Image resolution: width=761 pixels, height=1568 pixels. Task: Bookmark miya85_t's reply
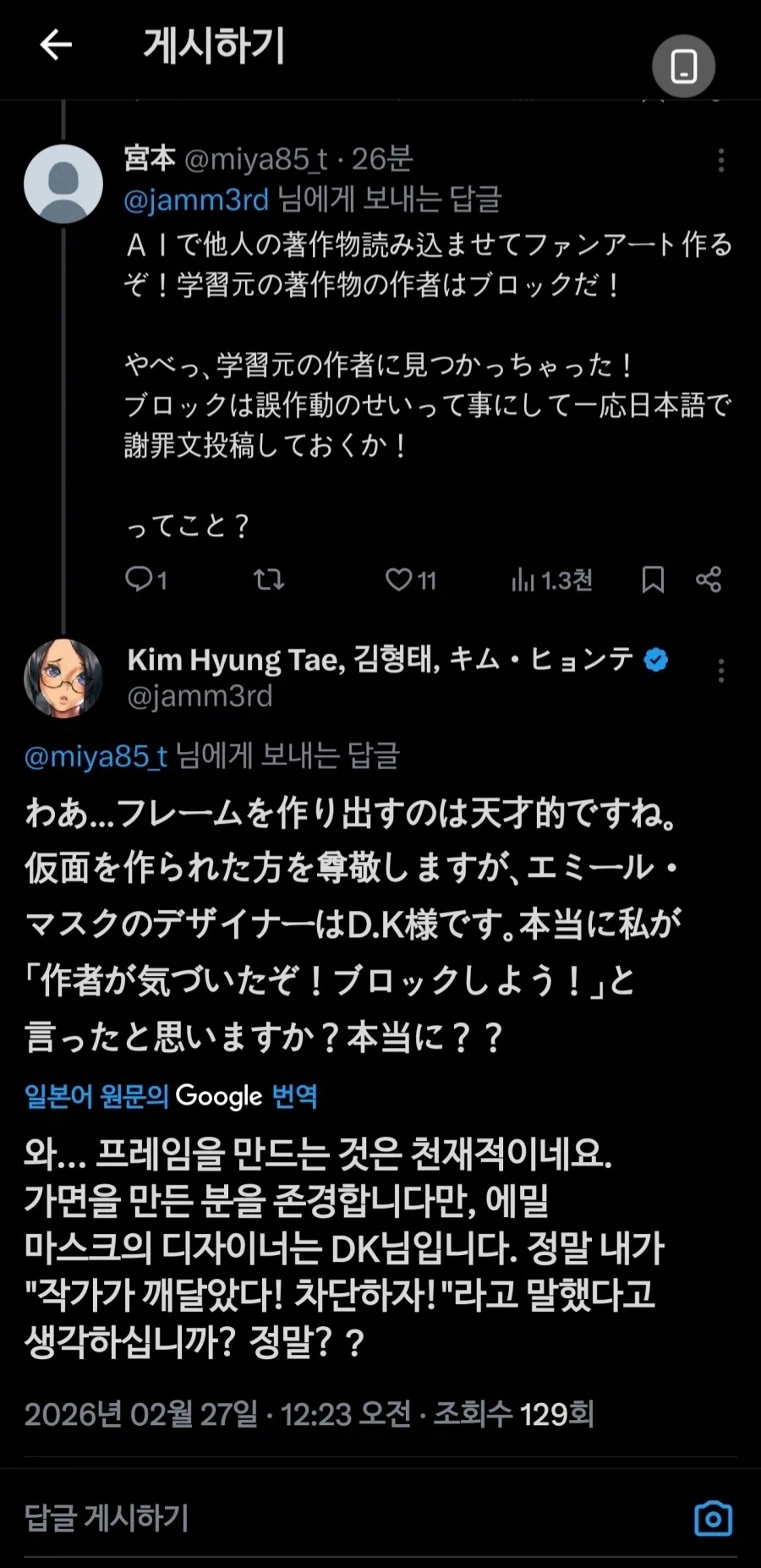pyautogui.click(x=653, y=580)
